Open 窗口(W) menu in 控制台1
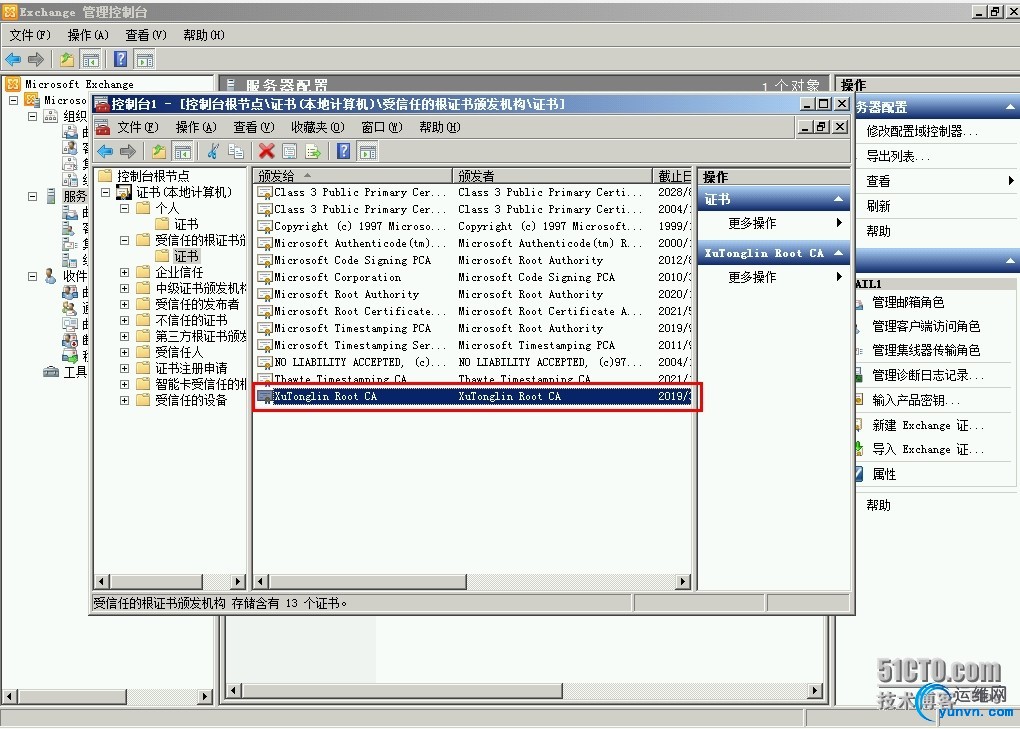1020x729 pixels. click(x=382, y=127)
